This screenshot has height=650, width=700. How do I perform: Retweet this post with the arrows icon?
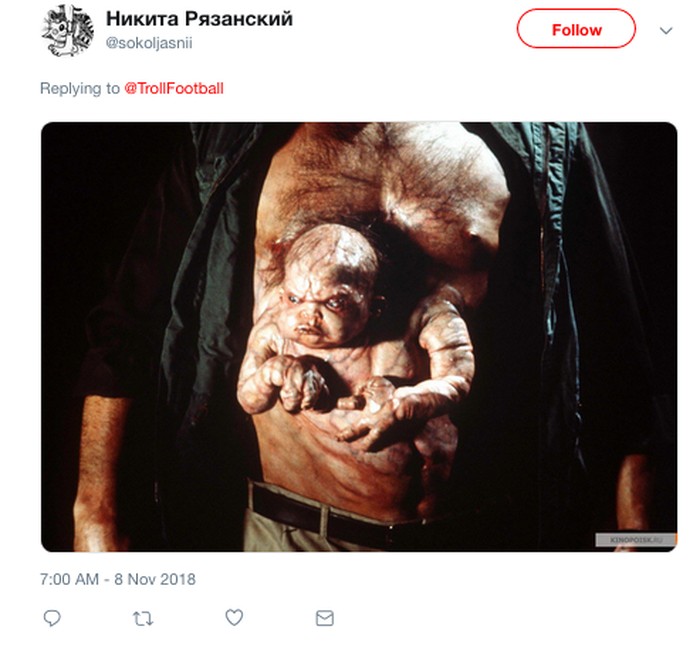coord(143,619)
